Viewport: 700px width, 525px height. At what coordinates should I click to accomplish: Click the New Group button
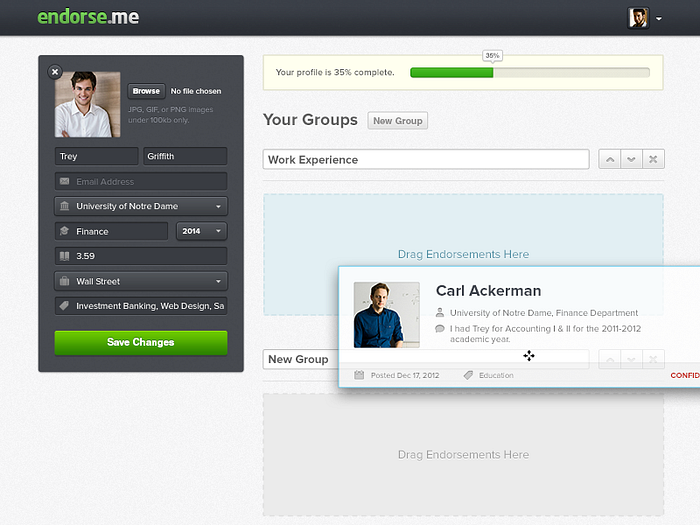(398, 121)
